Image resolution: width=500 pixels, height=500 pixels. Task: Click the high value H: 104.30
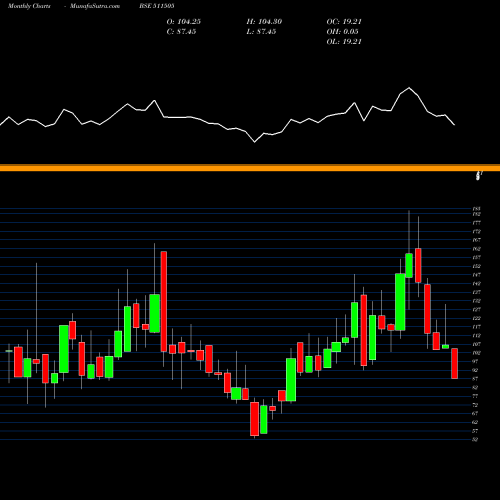pos(264,22)
